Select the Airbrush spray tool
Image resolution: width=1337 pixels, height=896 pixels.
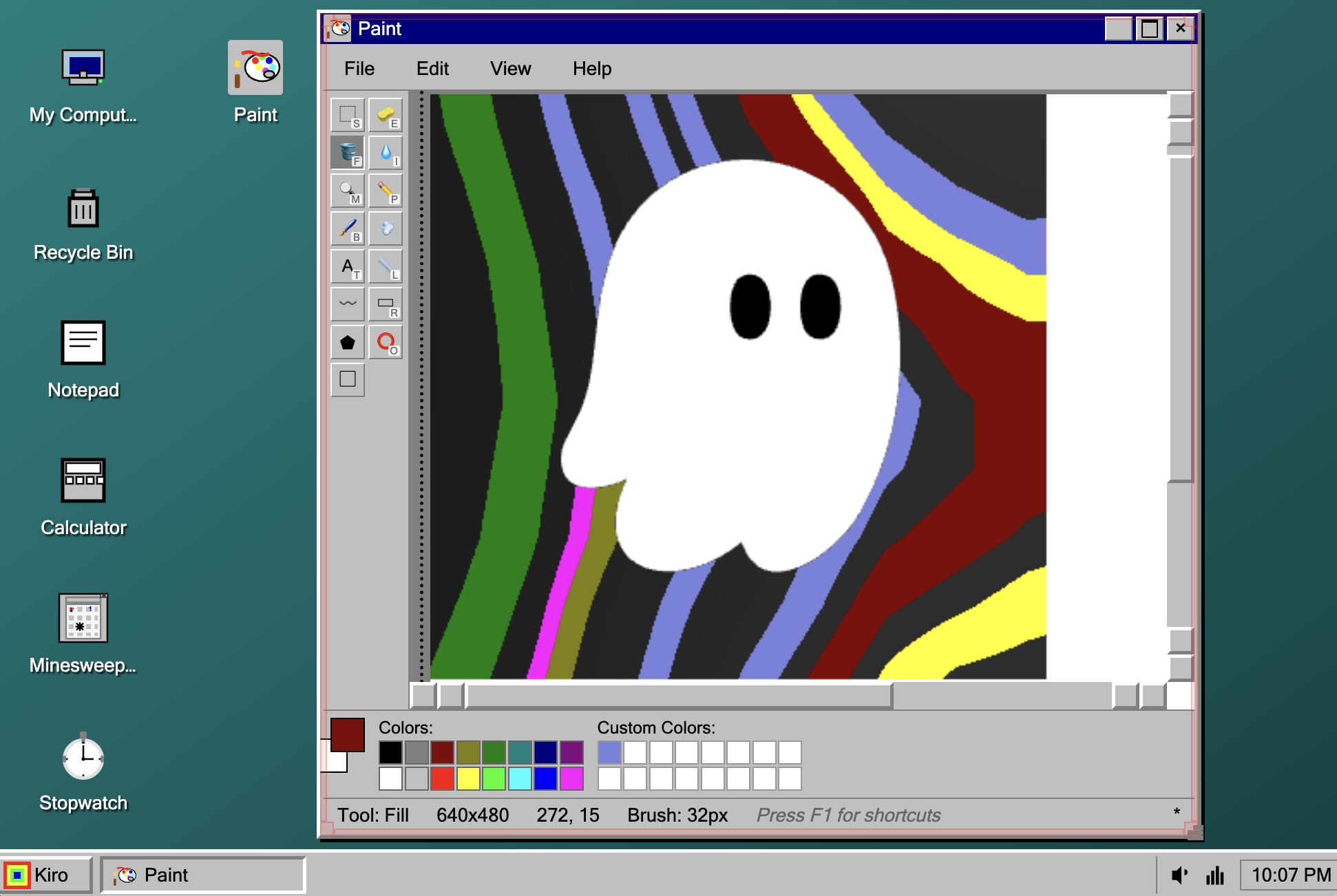point(386,228)
